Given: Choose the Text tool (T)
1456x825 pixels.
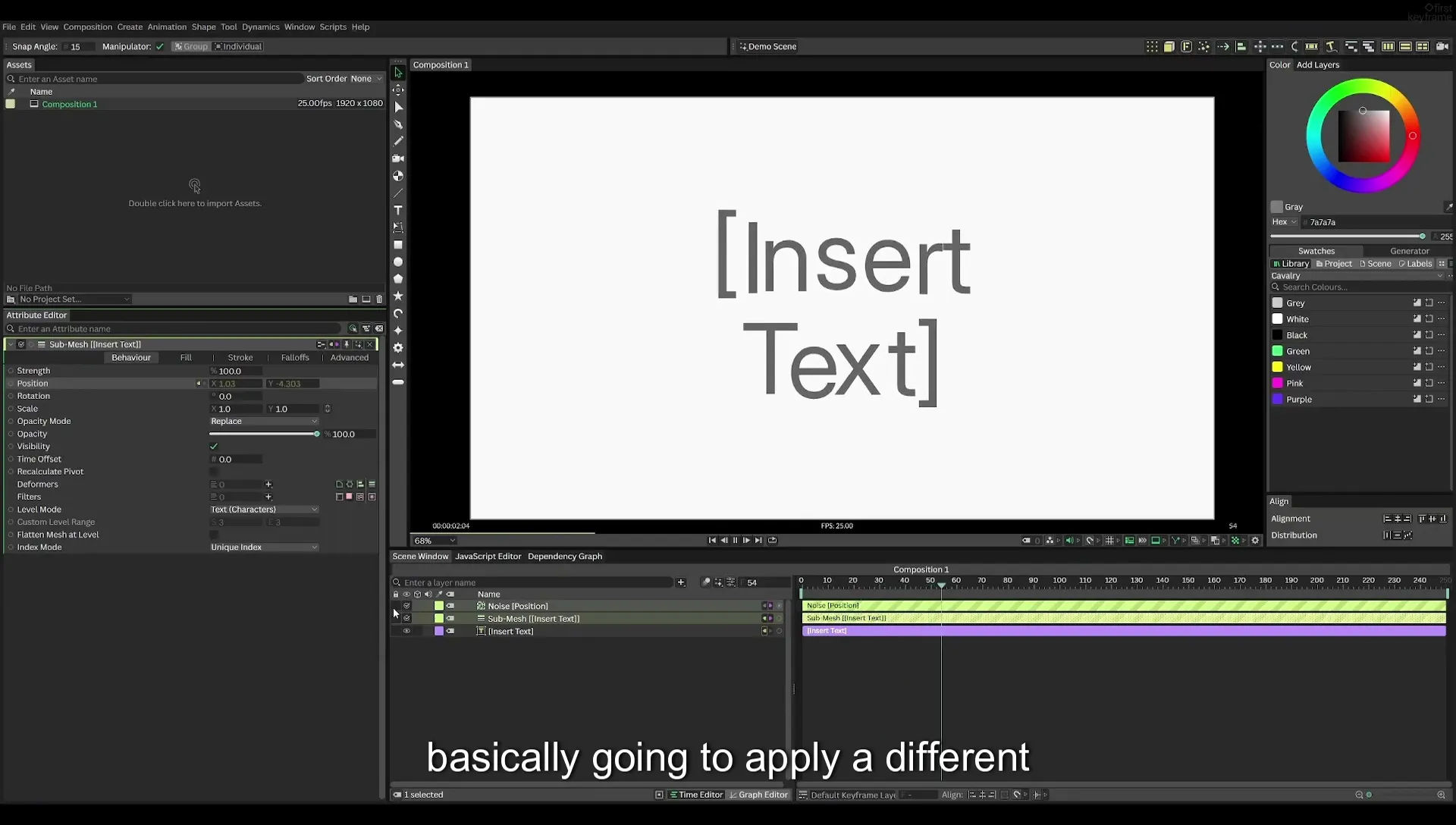Looking at the screenshot, I should pos(398,210).
